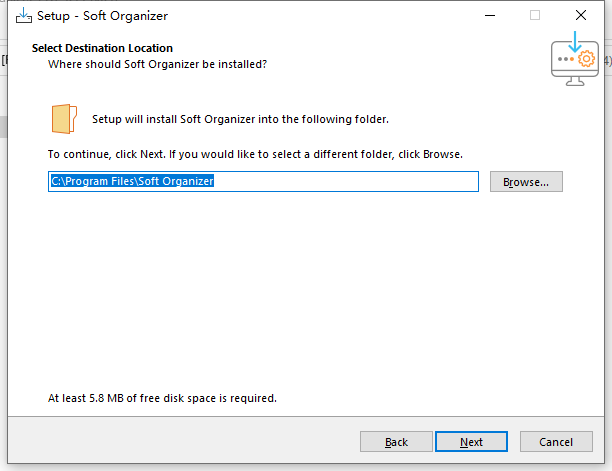The height and width of the screenshot is (471, 612).
Task: Close the Soft Organizer setup window
Action: pos(581,16)
